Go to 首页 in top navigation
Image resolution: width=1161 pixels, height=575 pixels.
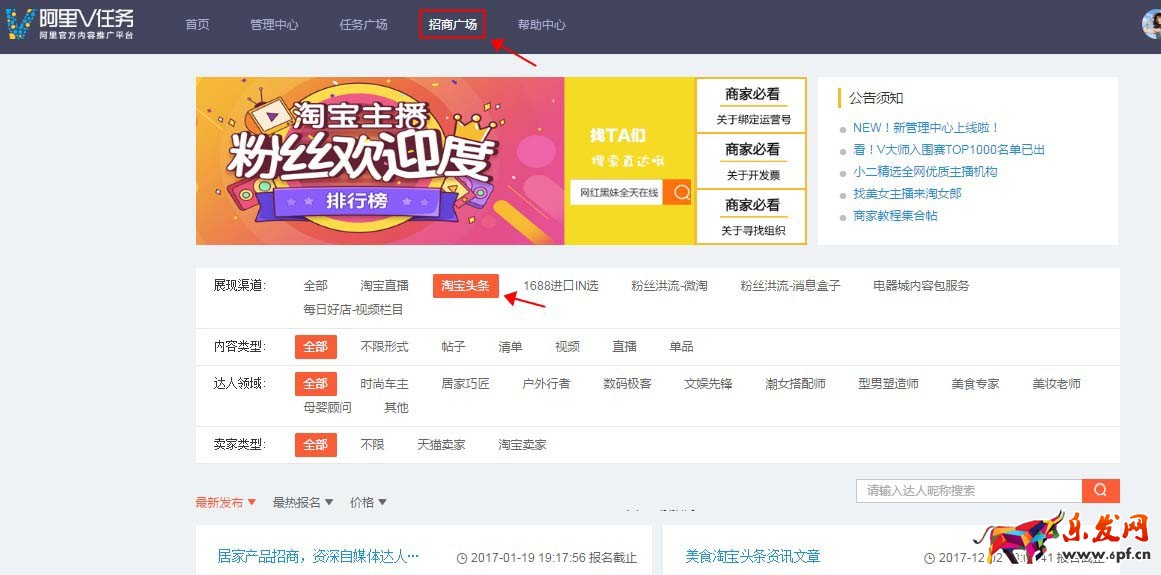[x=198, y=24]
